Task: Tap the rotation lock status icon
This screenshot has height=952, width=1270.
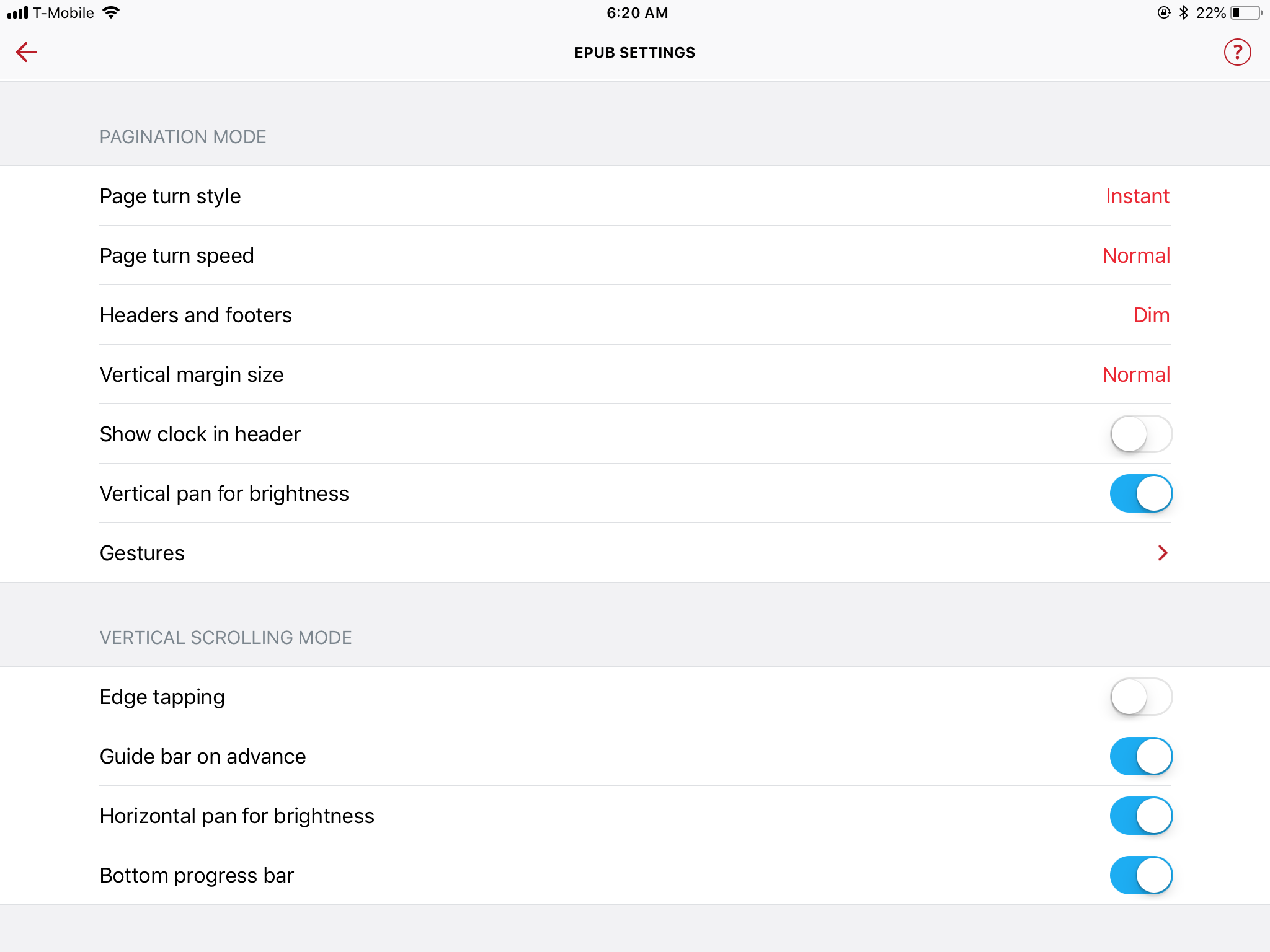Action: point(1164,12)
